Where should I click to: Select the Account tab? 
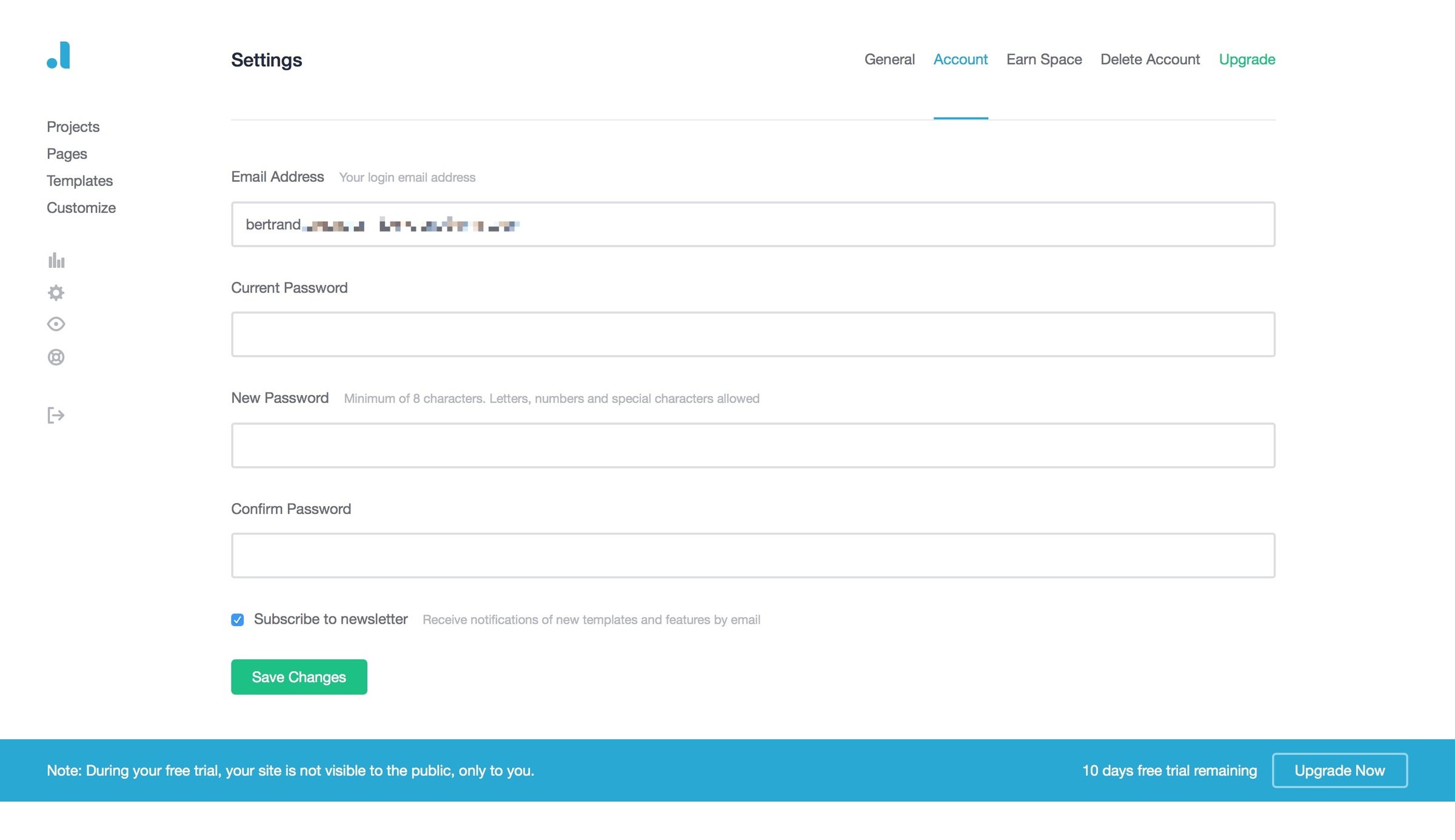(960, 59)
